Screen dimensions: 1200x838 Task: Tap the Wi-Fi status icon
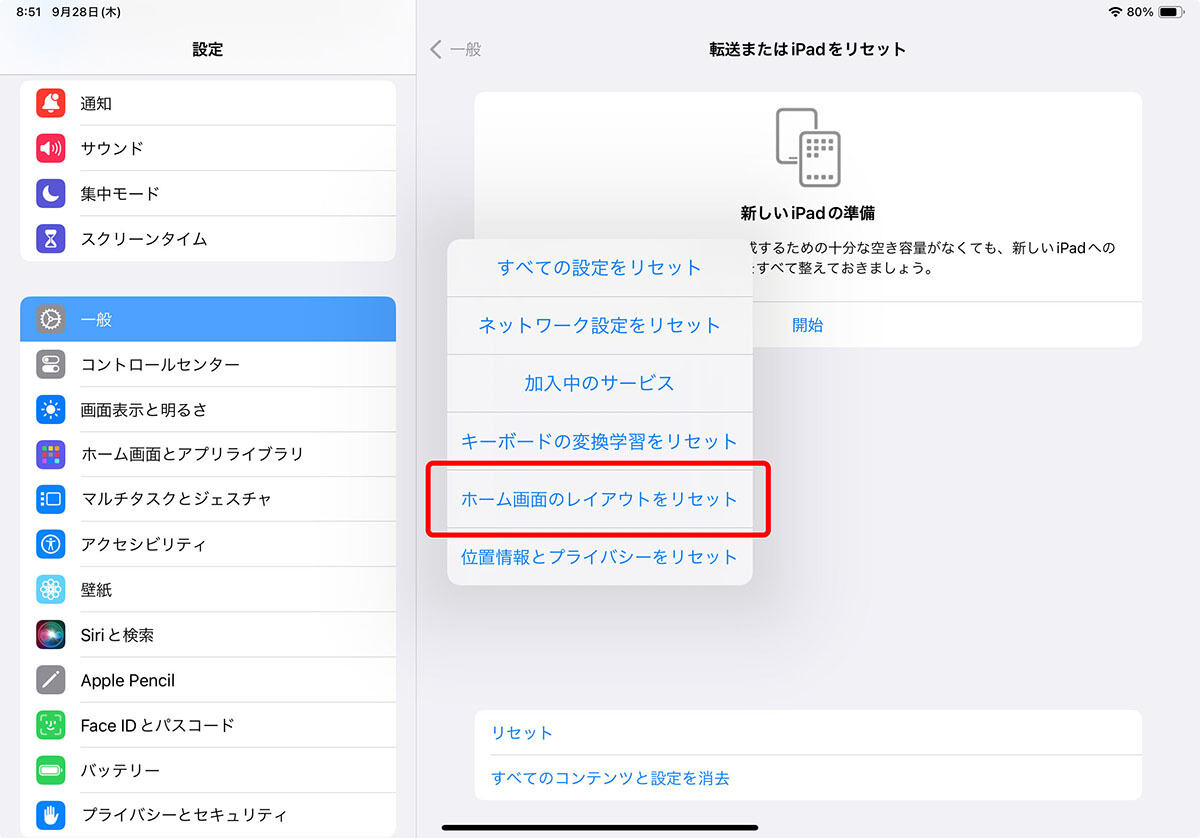(x=1115, y=12)
